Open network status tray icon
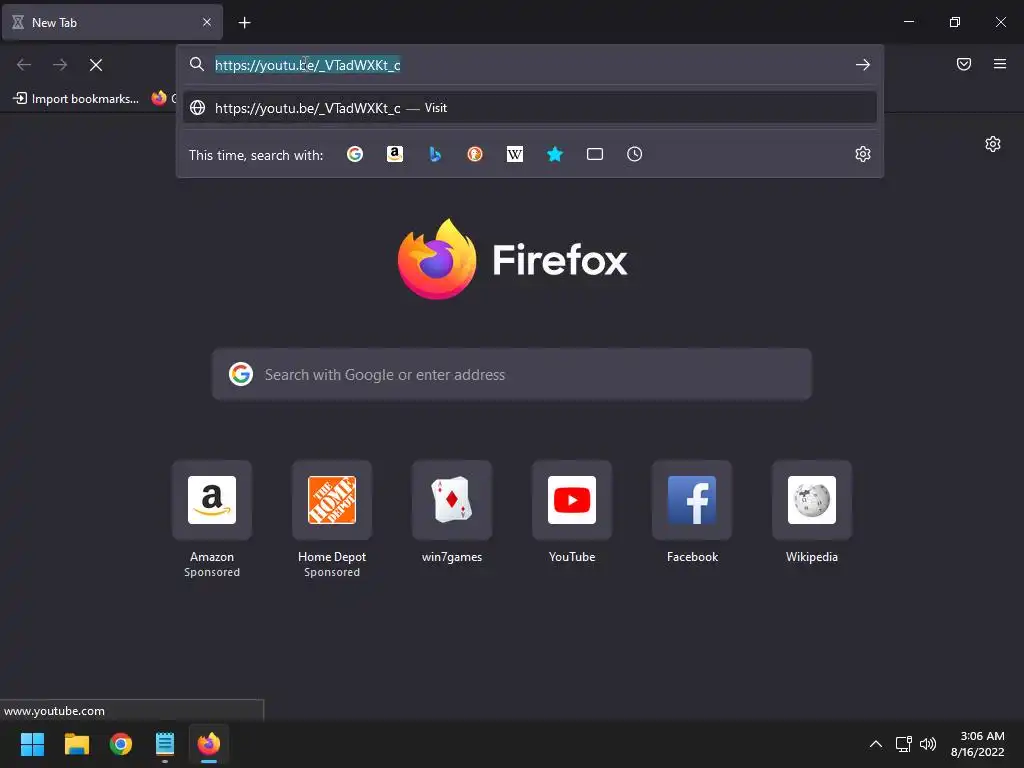 [904, 744]
